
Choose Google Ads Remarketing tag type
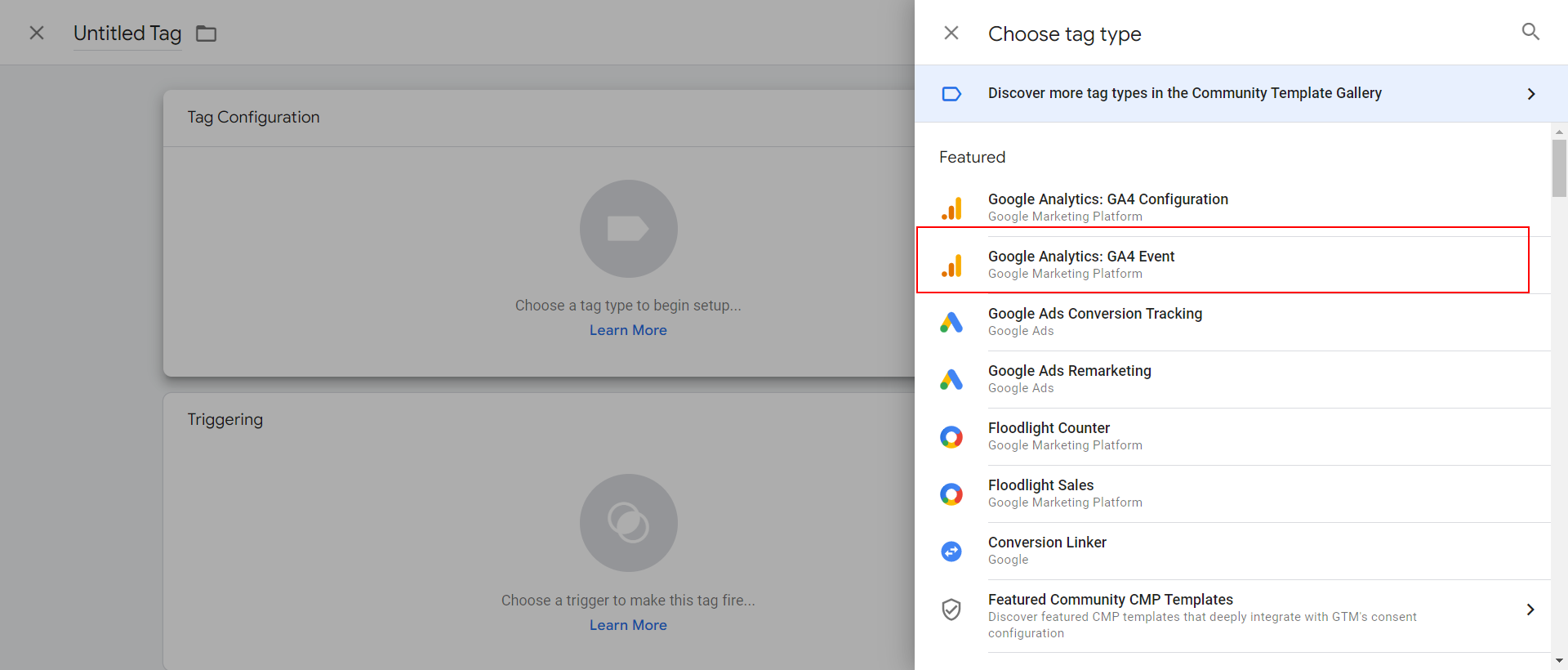click(x=1233, y=379)
